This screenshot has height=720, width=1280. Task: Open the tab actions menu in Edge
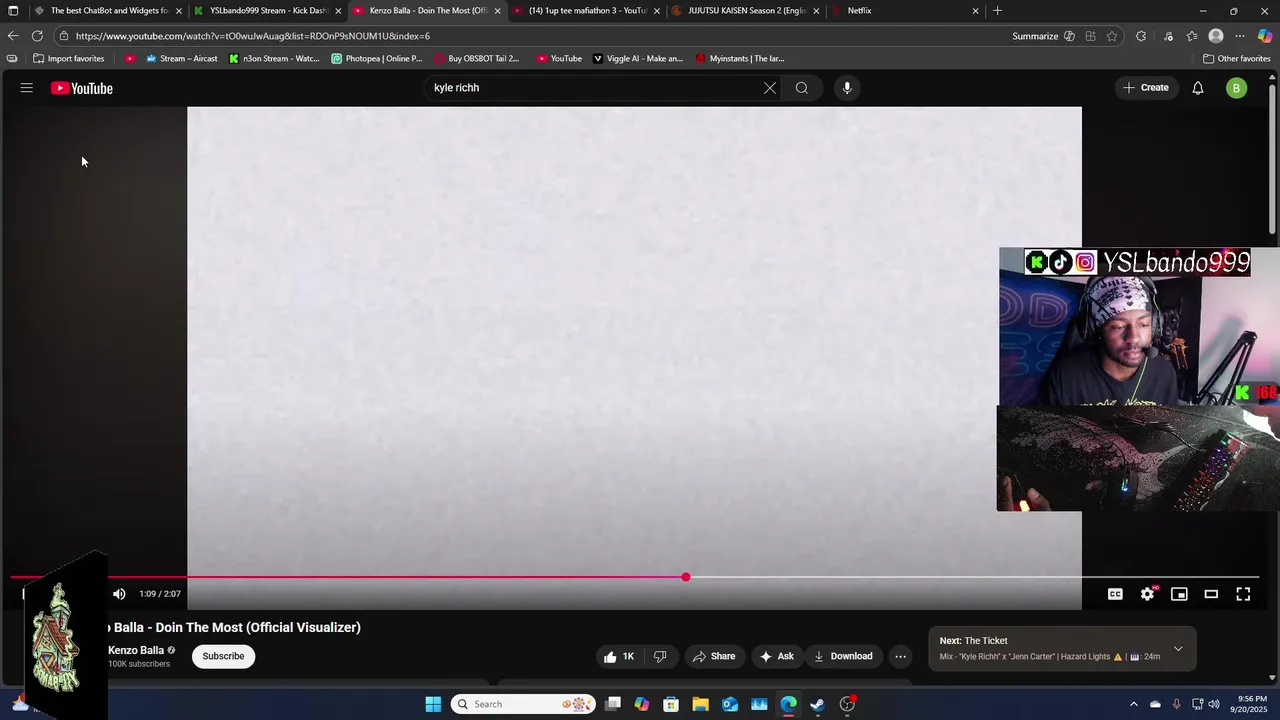12,10
